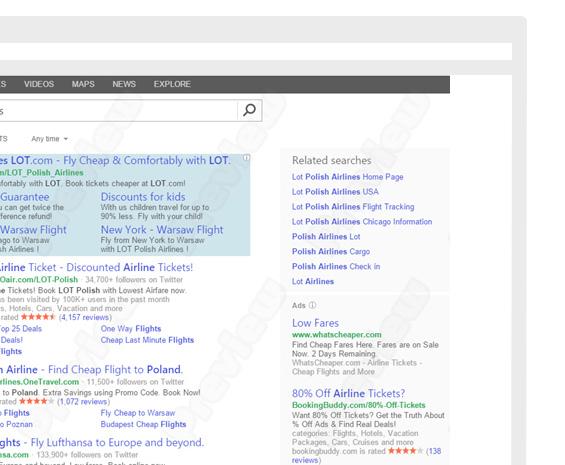This screenshot has height=465, width=565.
Task: Switch to the NEWS tab
Action: tap(124, 84)
